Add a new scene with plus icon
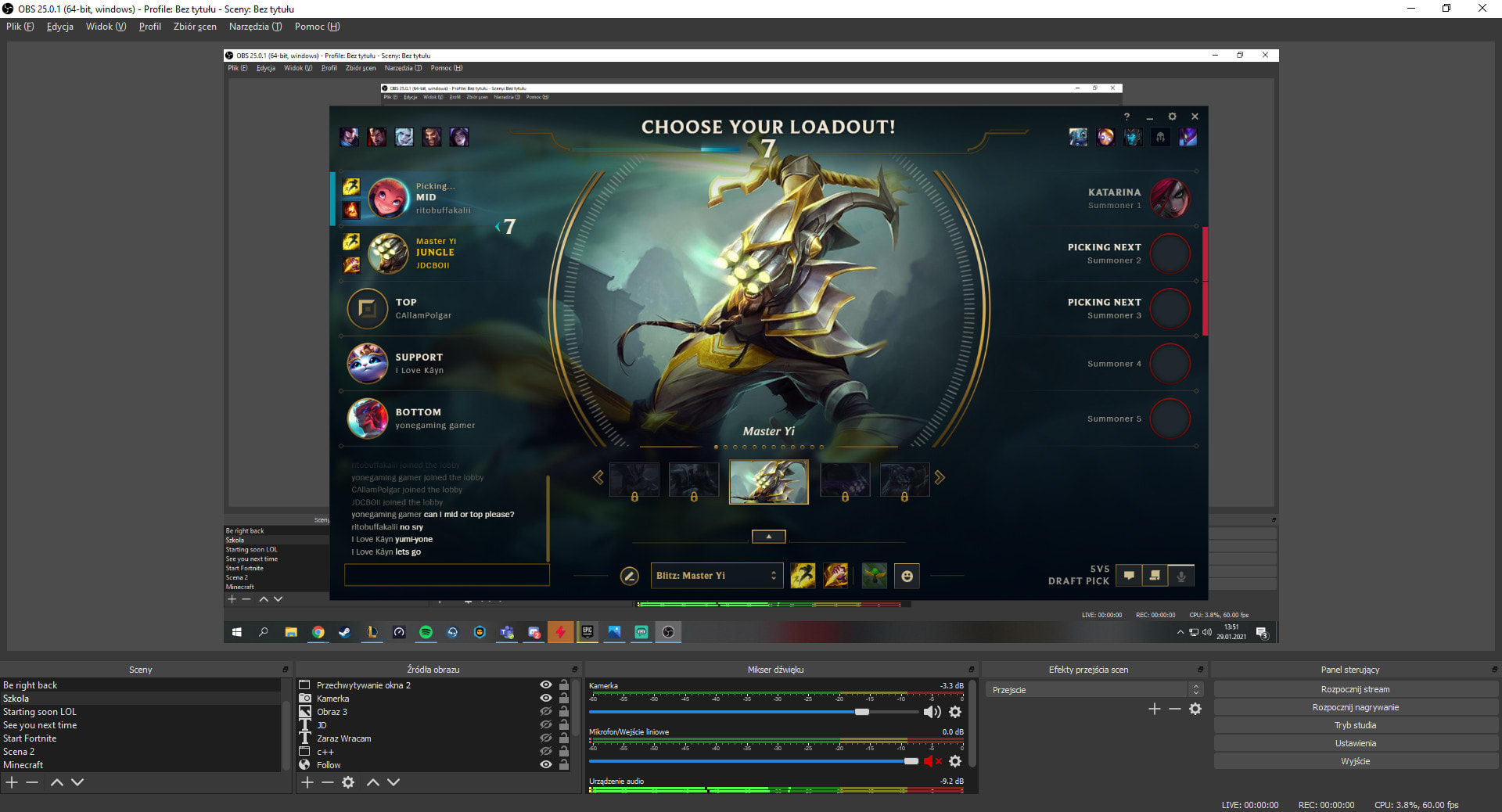This screenshot has width=1502, height=812. [12, 782]
